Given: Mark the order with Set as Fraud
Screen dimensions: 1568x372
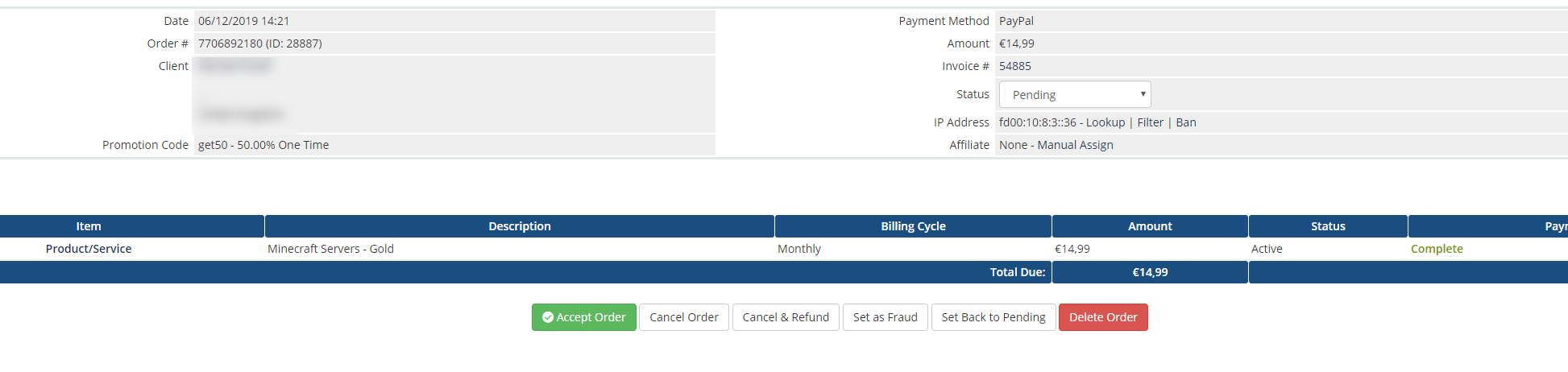Looking at the screenshot, I should 885,317.
